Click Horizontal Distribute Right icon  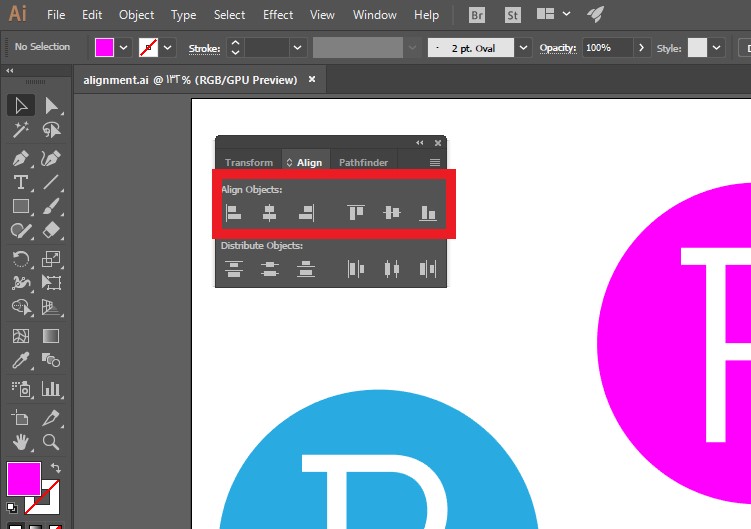click(x=428, y=269)
